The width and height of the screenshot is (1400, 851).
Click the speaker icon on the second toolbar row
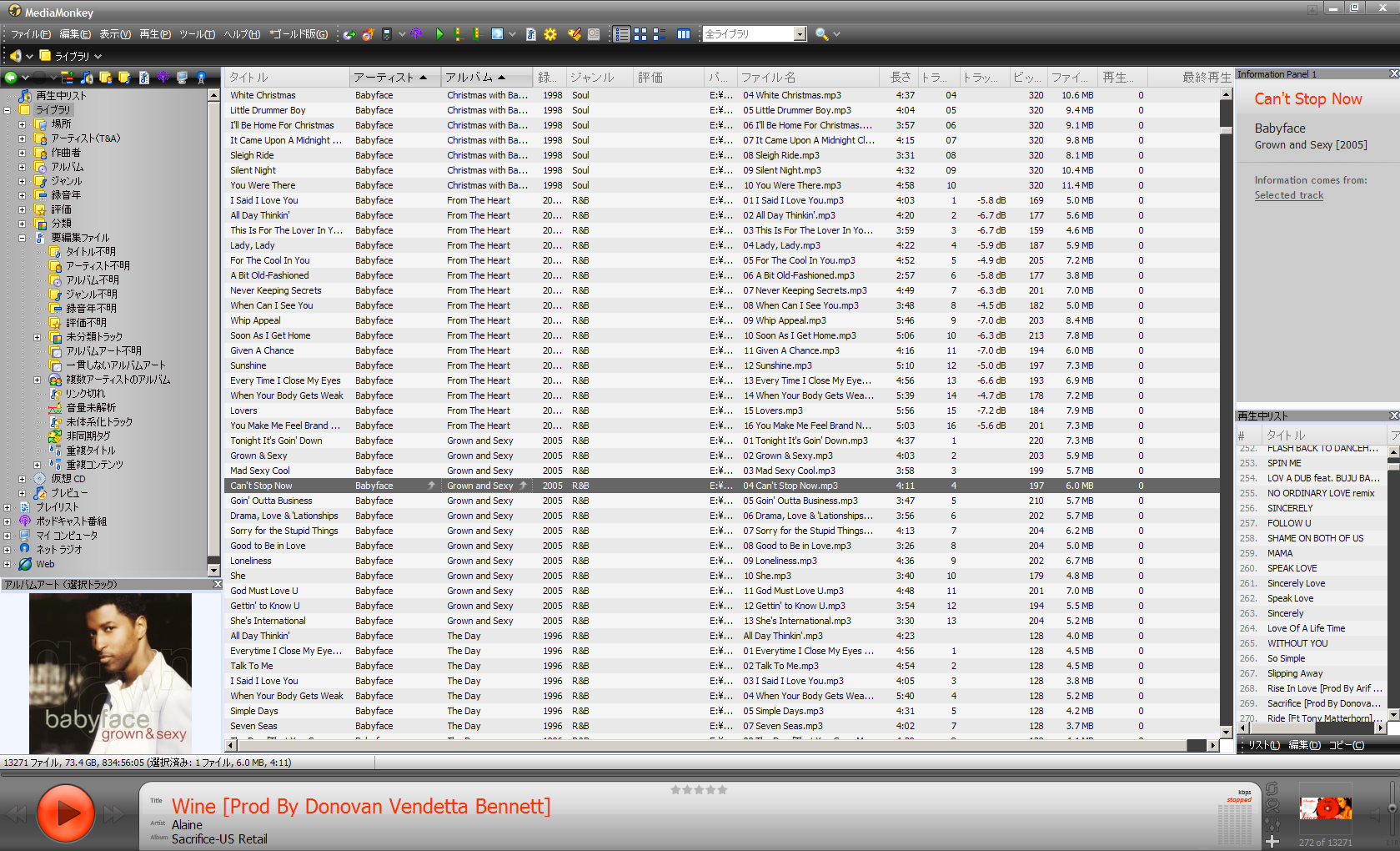(16, 56)
